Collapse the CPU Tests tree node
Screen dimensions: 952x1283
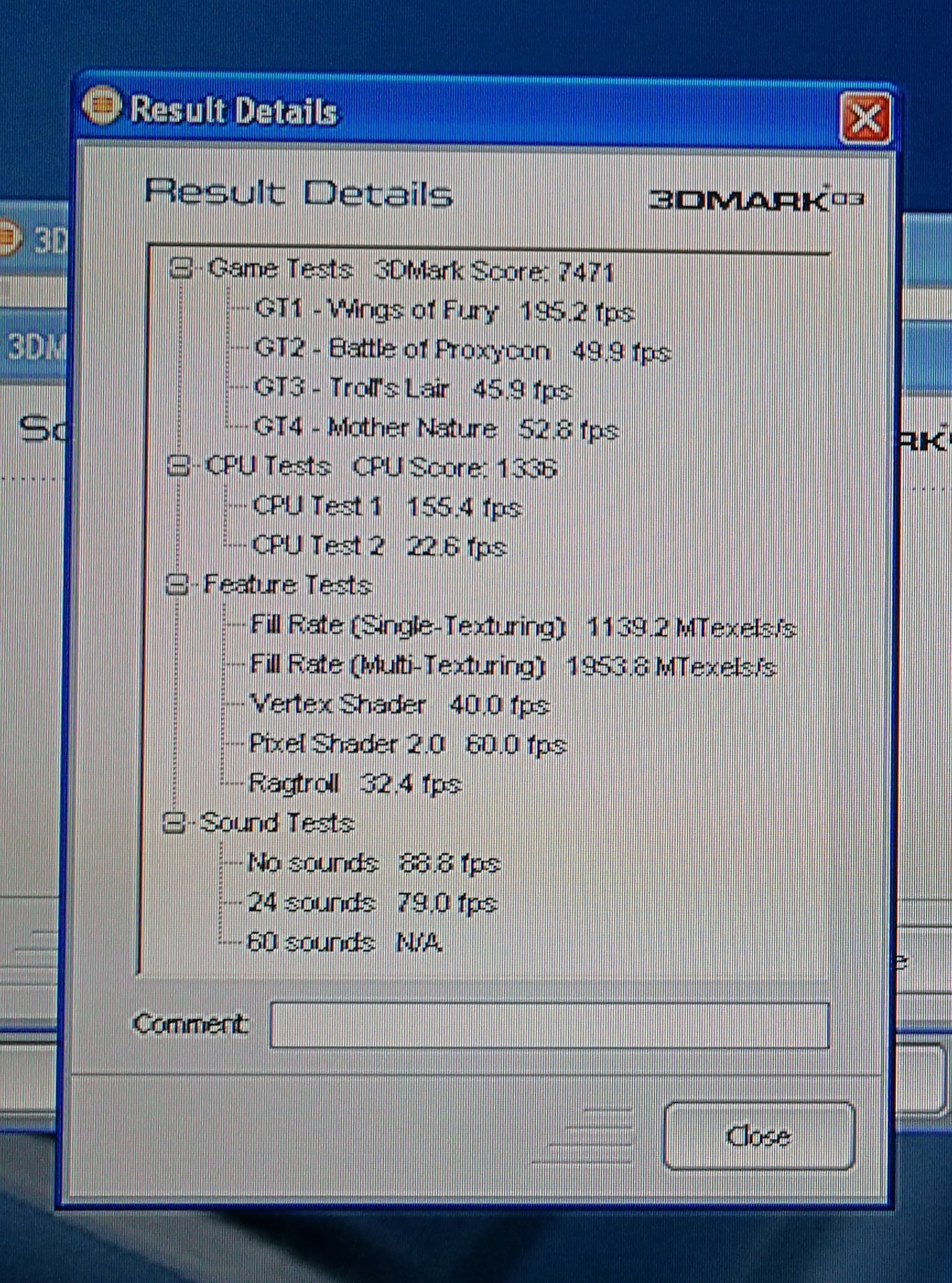coord(178,466)
